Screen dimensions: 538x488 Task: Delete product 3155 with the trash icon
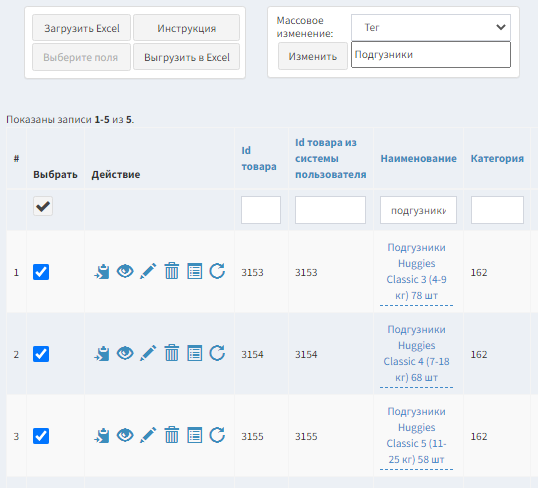[x=172, y=435]
